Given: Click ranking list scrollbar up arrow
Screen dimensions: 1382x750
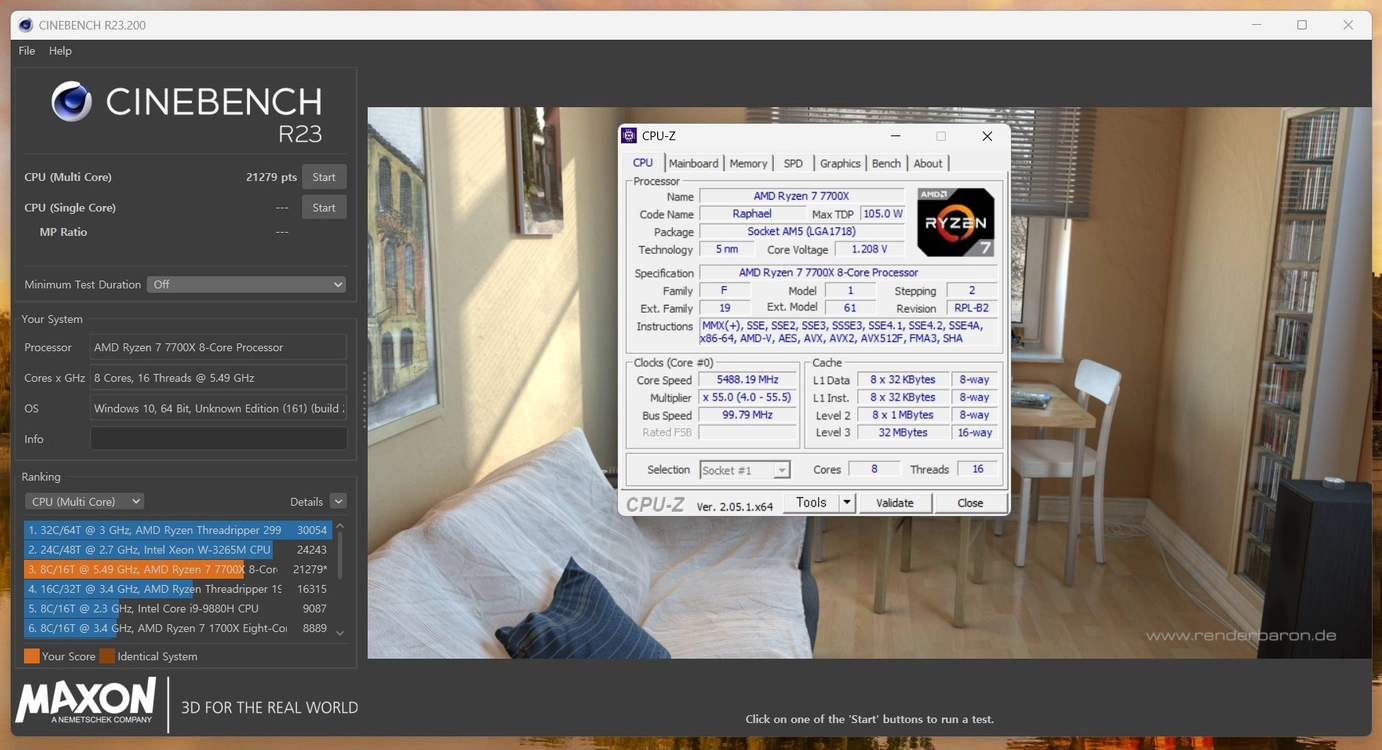Looking at the screenshot, I should pyautogui.click(x=340, y=526).
